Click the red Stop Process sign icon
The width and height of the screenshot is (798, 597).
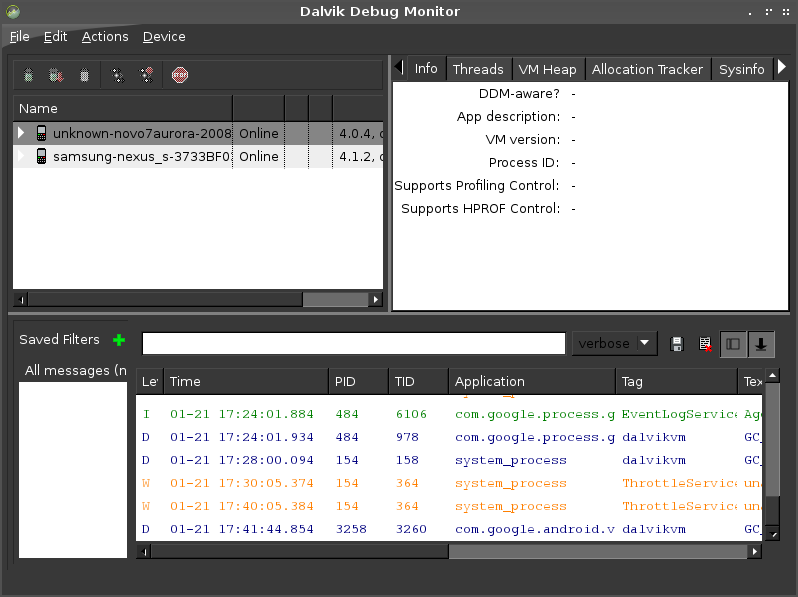[180, 75]
